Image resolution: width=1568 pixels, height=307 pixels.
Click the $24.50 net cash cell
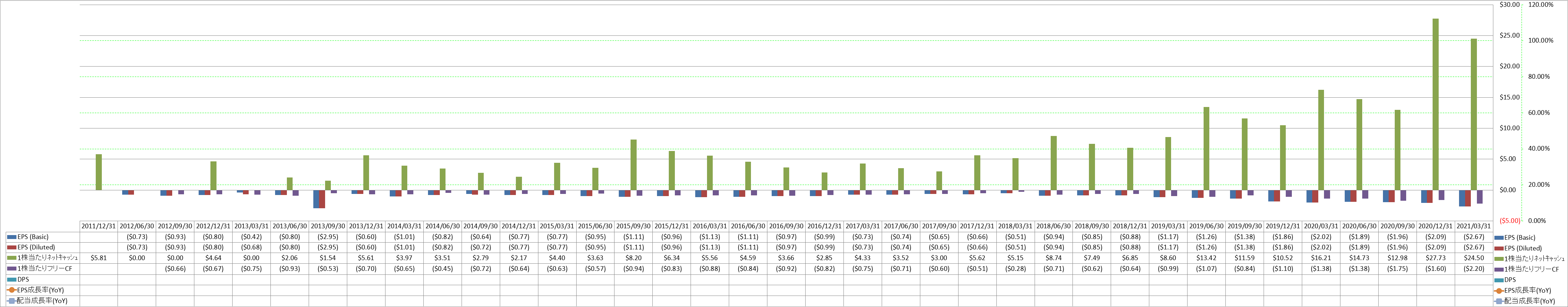tap(1473, 258)
